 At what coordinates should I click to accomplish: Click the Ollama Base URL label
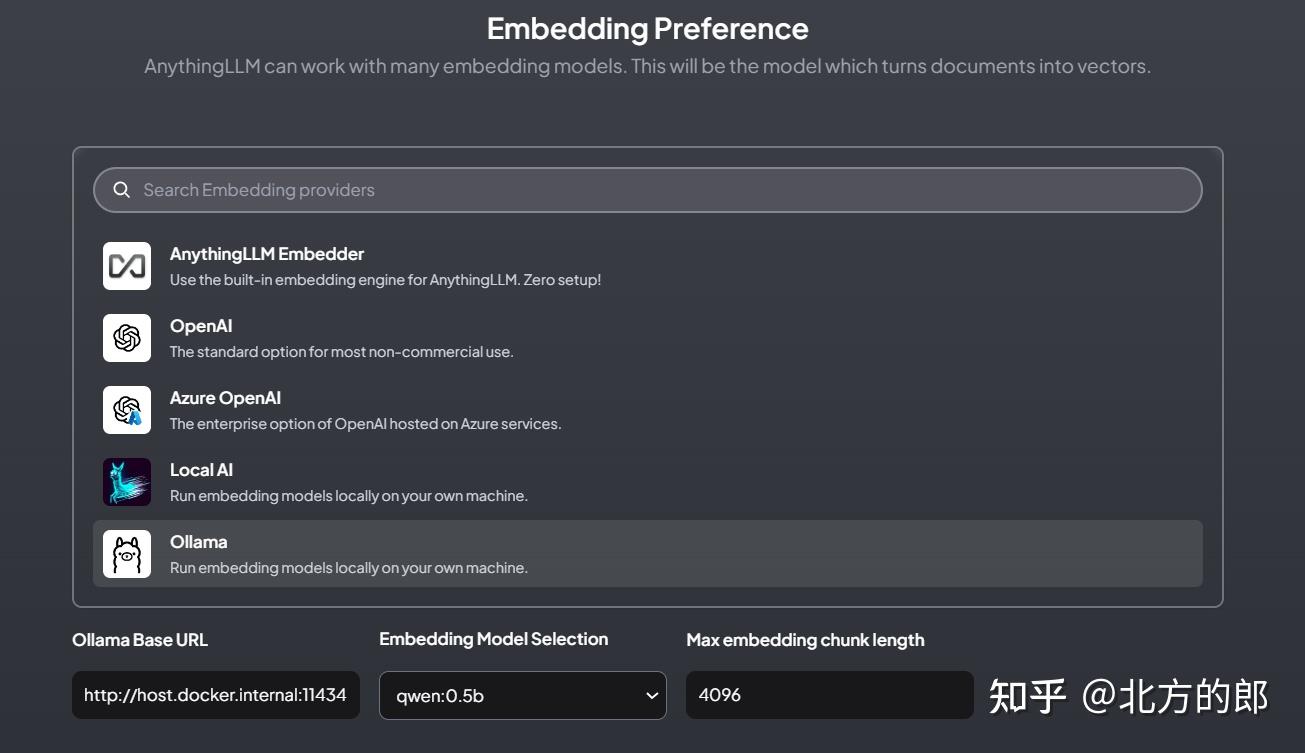coord(139,639)
